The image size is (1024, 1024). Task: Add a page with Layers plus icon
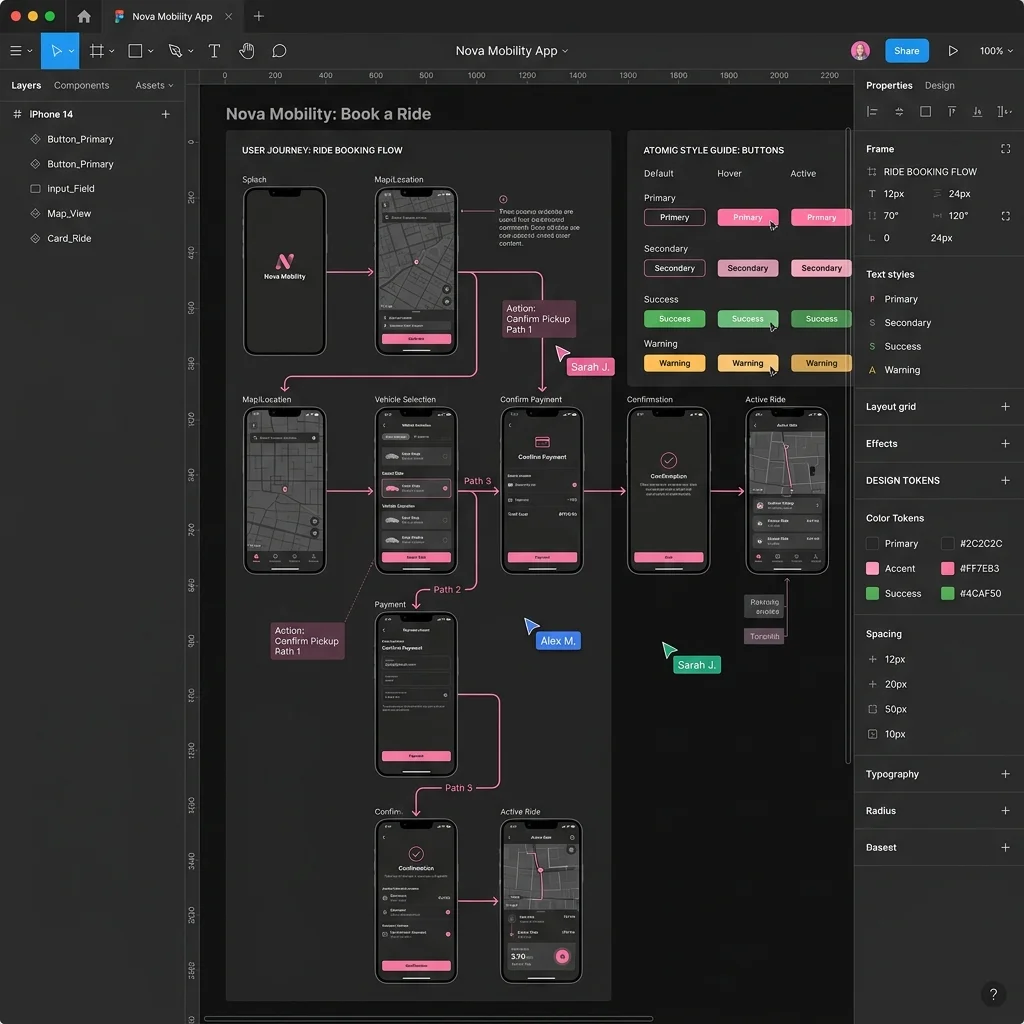[165, 114]
